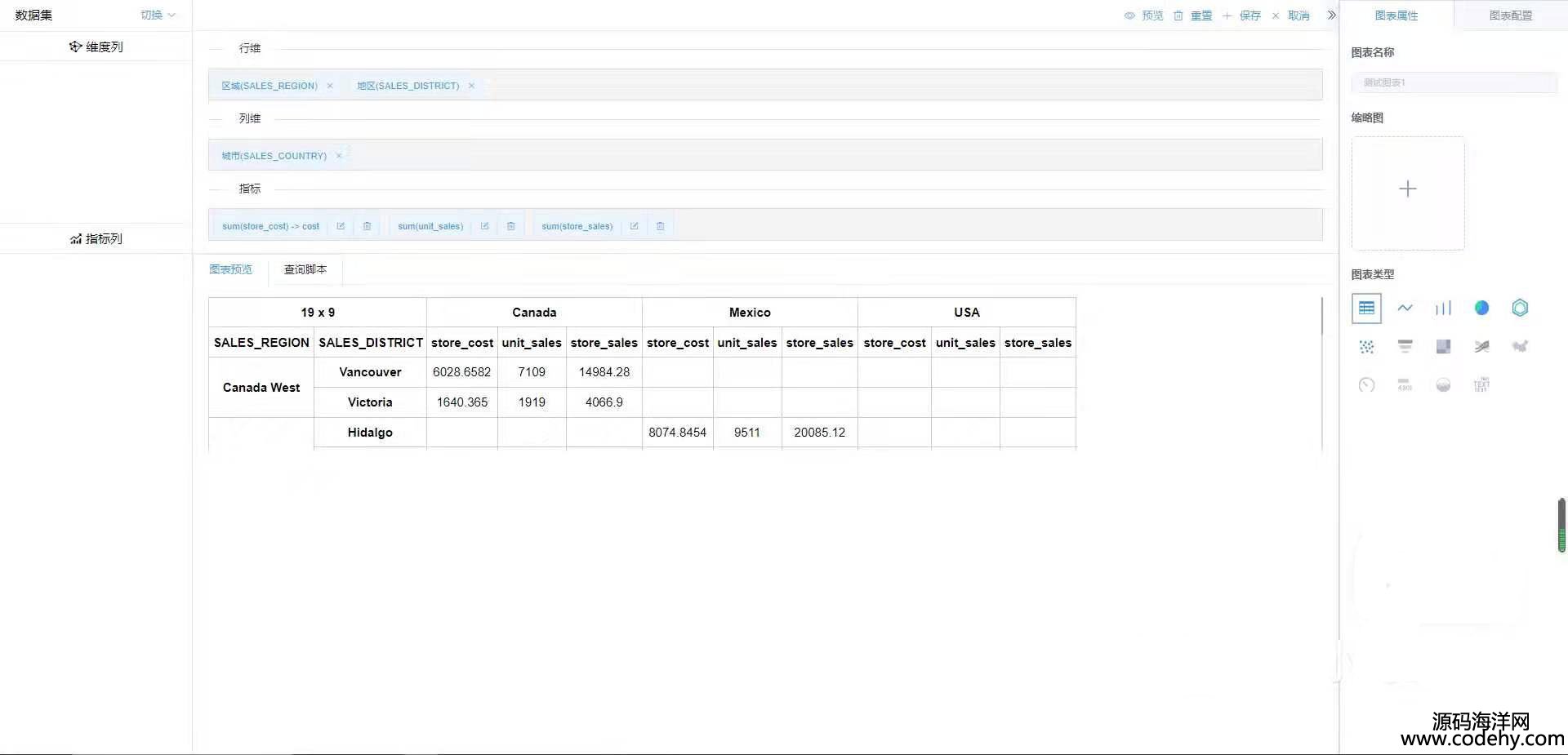Remove the 地区(SALES_DISTRICT) row dimension
The image size is (1568, 755).
pyautogui.click(x=471, y=86)
